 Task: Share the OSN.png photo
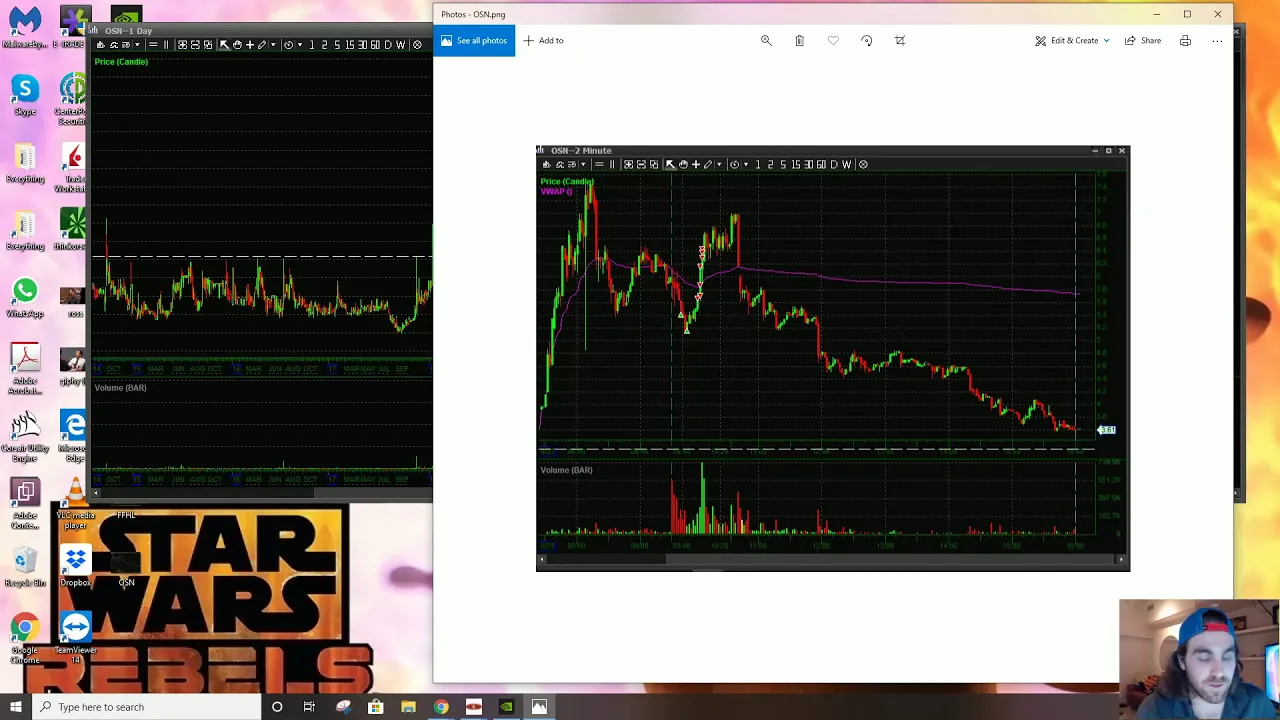(1143, 40)
